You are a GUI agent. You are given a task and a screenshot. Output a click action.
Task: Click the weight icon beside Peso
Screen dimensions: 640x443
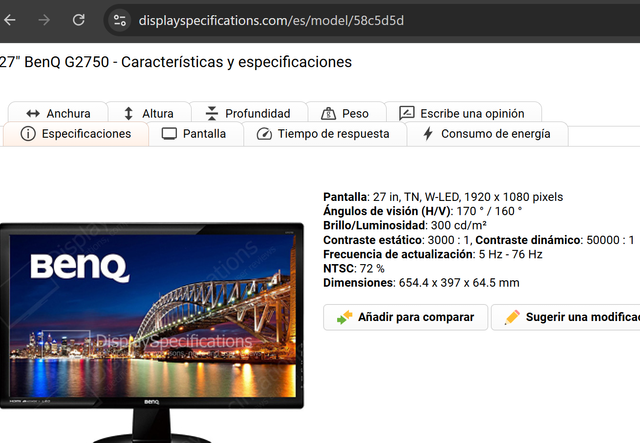click(328, 114)
